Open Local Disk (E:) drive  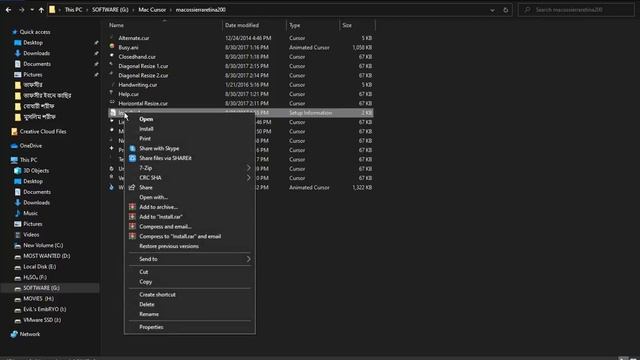[x=40, y=267]
